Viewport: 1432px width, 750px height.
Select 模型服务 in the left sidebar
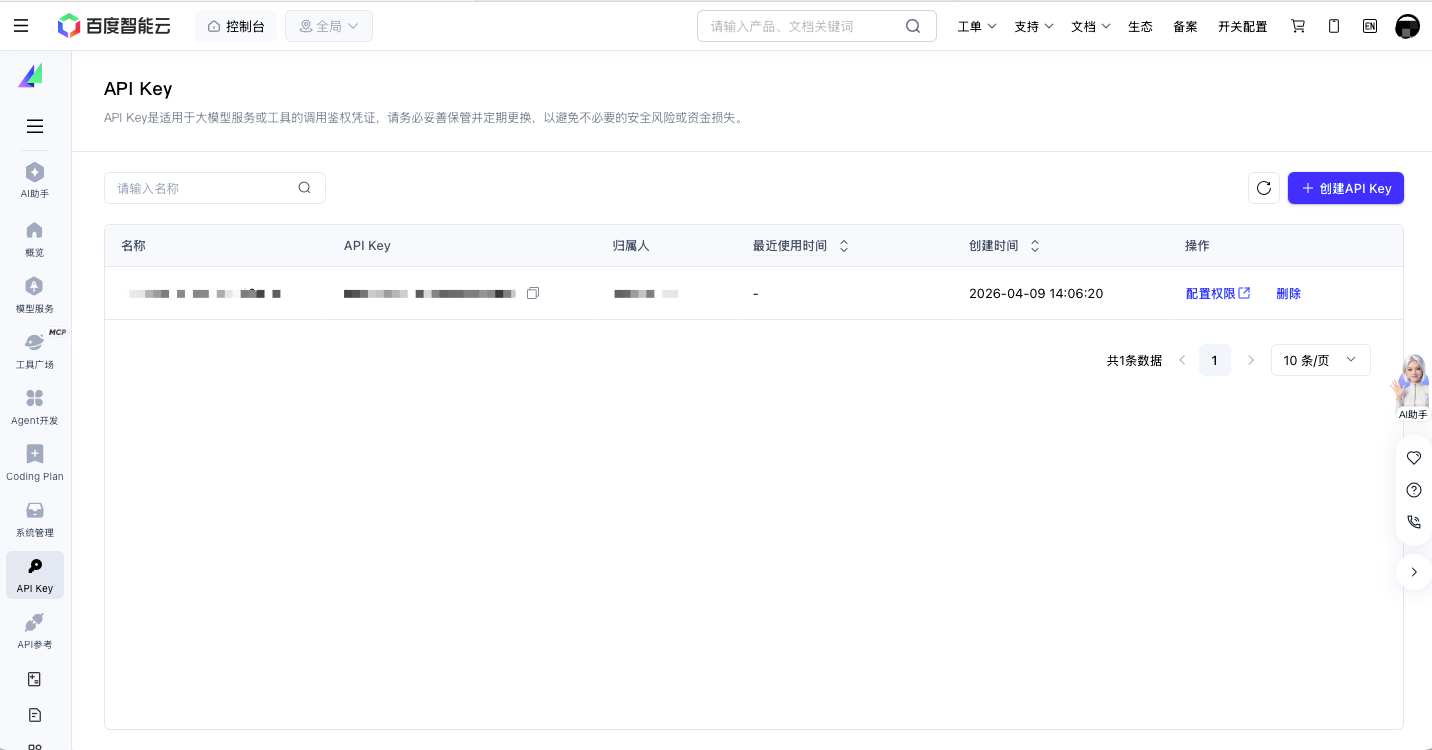[x=35, y=294]
